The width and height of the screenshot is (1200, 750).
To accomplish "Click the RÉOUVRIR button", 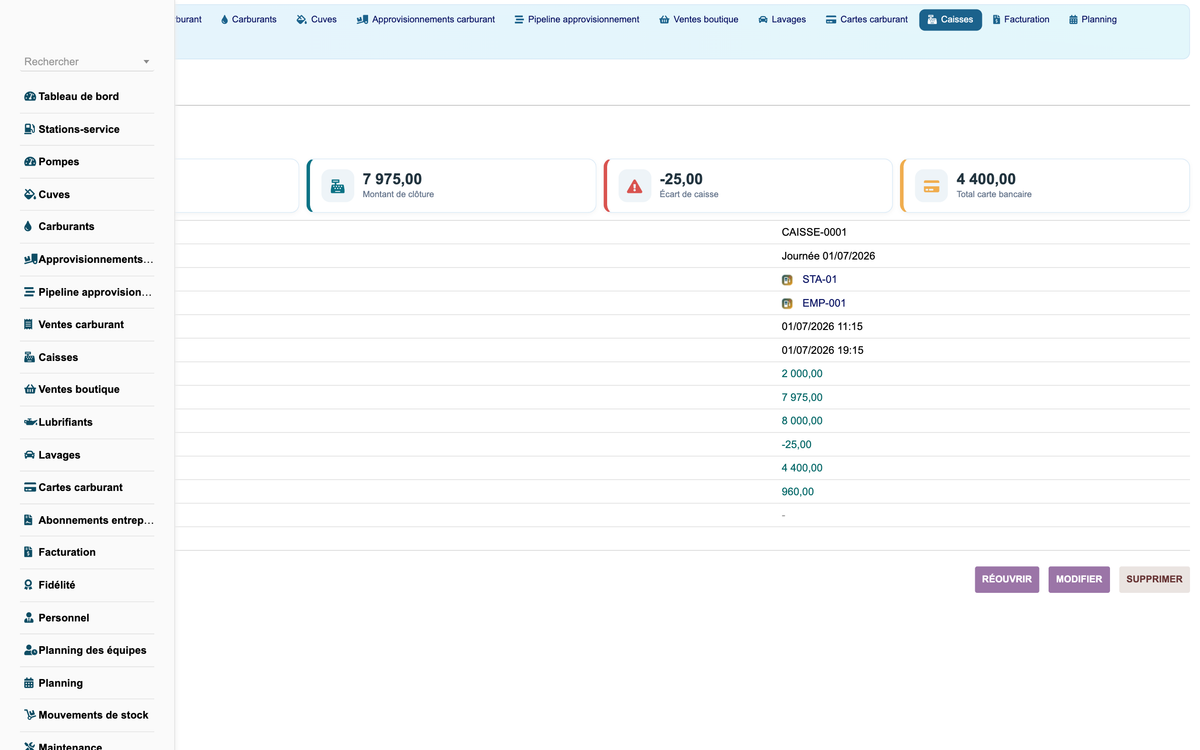I will pos(1007,580).
